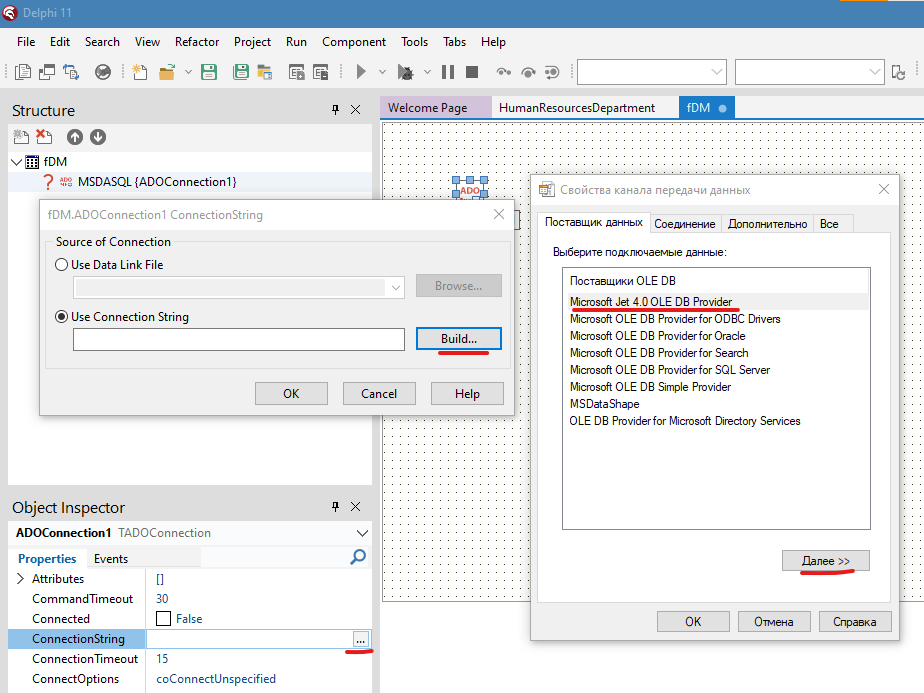Screen dimensions: 924x693
Task: Click Cancel in ConnectionString dialog
Action: click(x=379, y=394)
